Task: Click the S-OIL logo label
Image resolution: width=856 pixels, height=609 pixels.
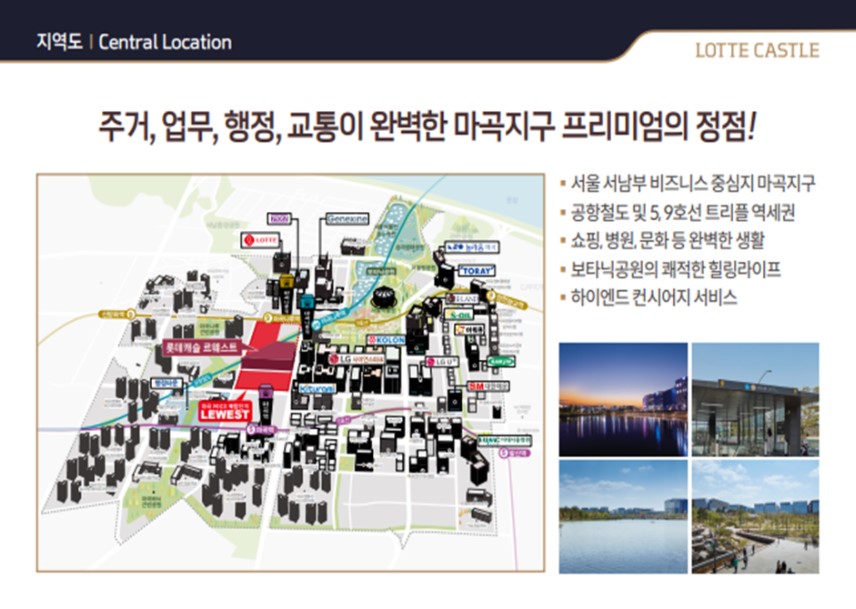Action: [457, 315]
